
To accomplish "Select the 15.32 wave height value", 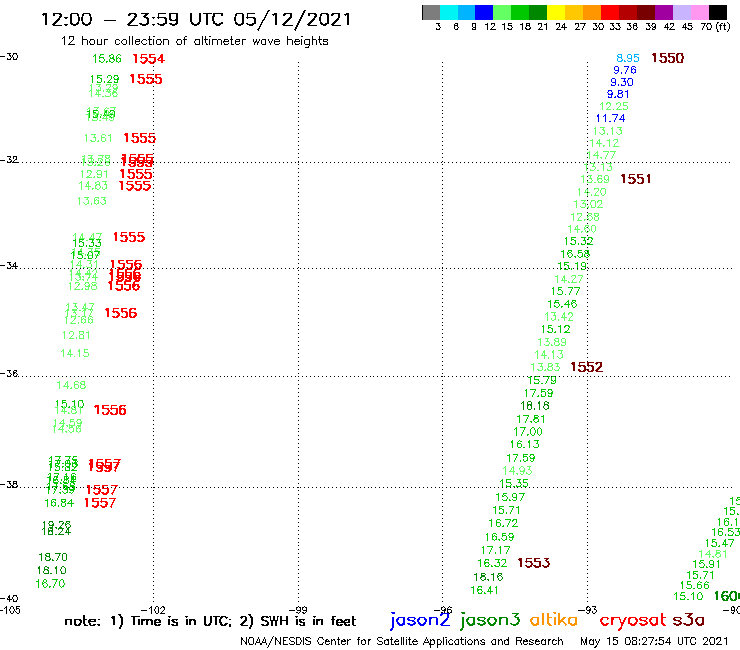I will [578, 241].
